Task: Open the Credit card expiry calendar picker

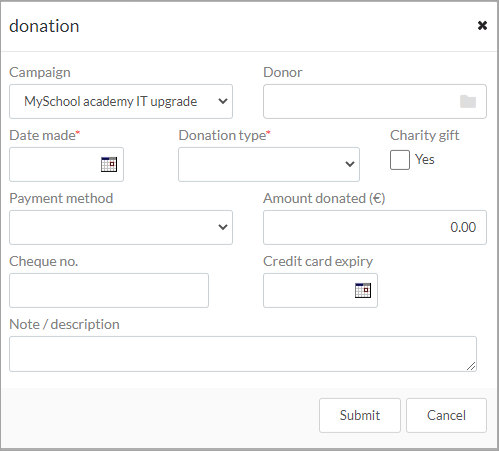Action: (x=363, y=290)
